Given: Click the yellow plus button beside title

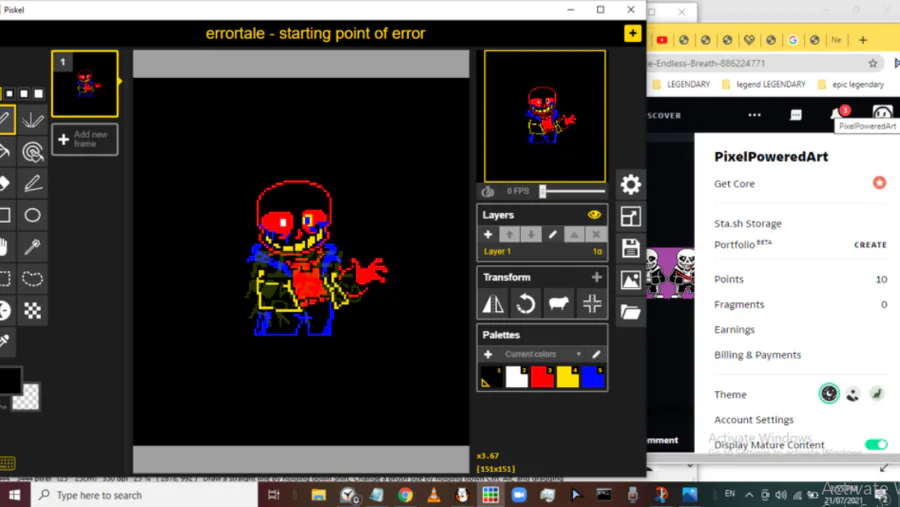Looking at the screenshot, I should pos(633,33).
